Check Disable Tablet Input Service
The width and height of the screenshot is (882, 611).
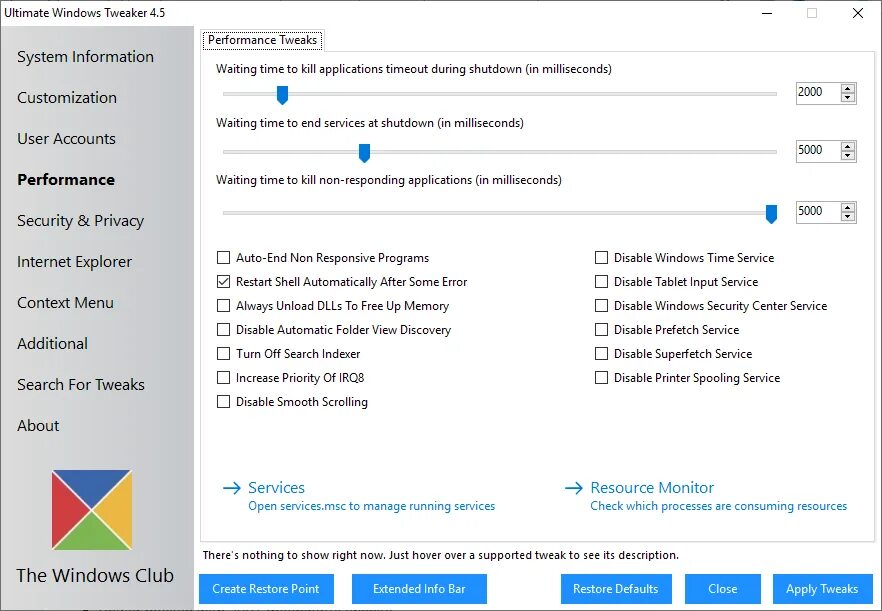tap(601, 282)
